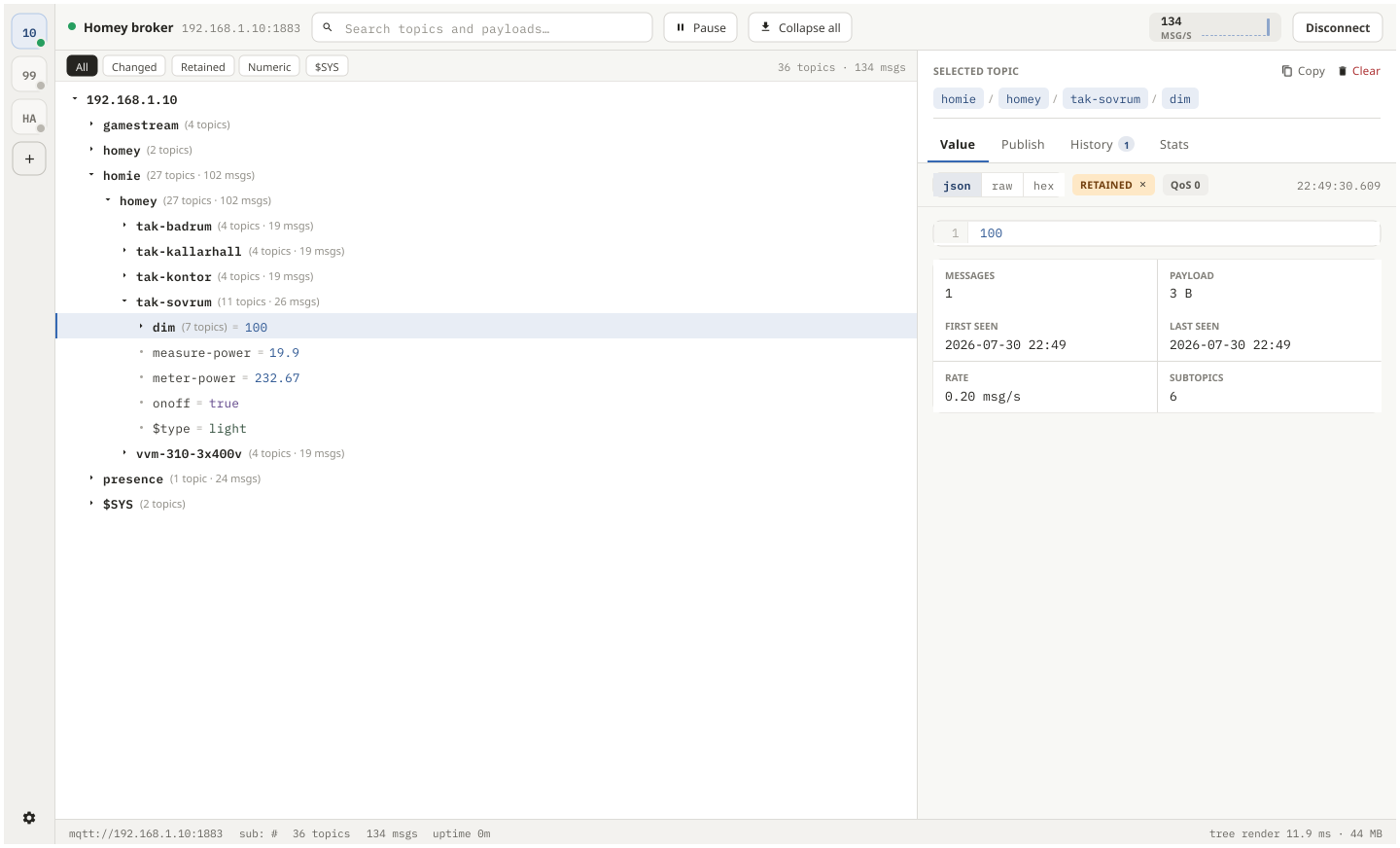Switch to the 'HA' connection
1400x848 pixels.
tap(29, 118)
